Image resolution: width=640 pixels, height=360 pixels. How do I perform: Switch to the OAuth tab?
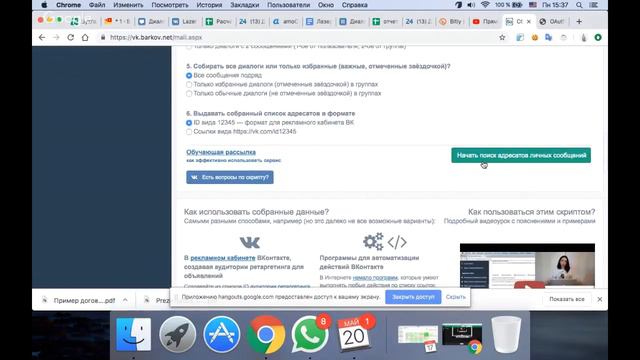552,21
